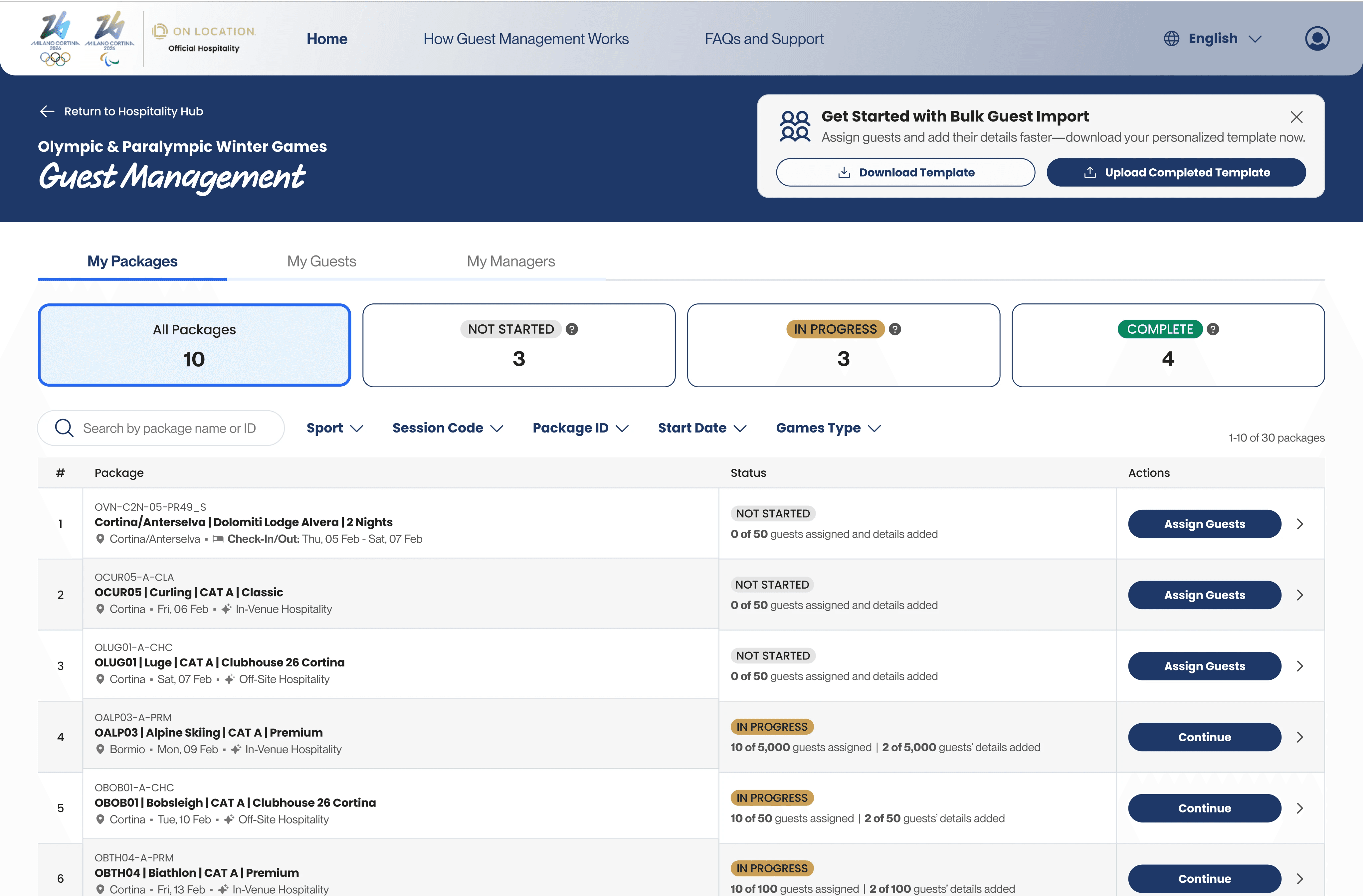This screenshot has width=1363, height=896.
Task: Click the COMPLETE help question icon
Action: pyautogui.click(x=1212, y=329)
